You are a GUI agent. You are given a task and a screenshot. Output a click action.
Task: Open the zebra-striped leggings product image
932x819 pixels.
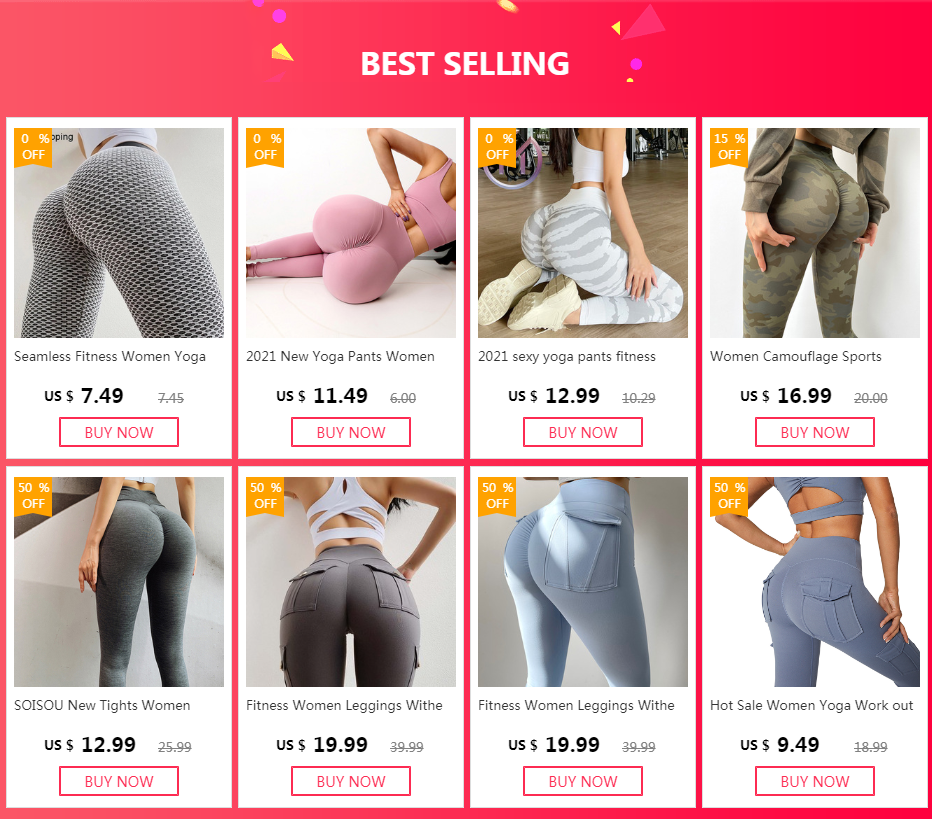(x=582, y=233)
